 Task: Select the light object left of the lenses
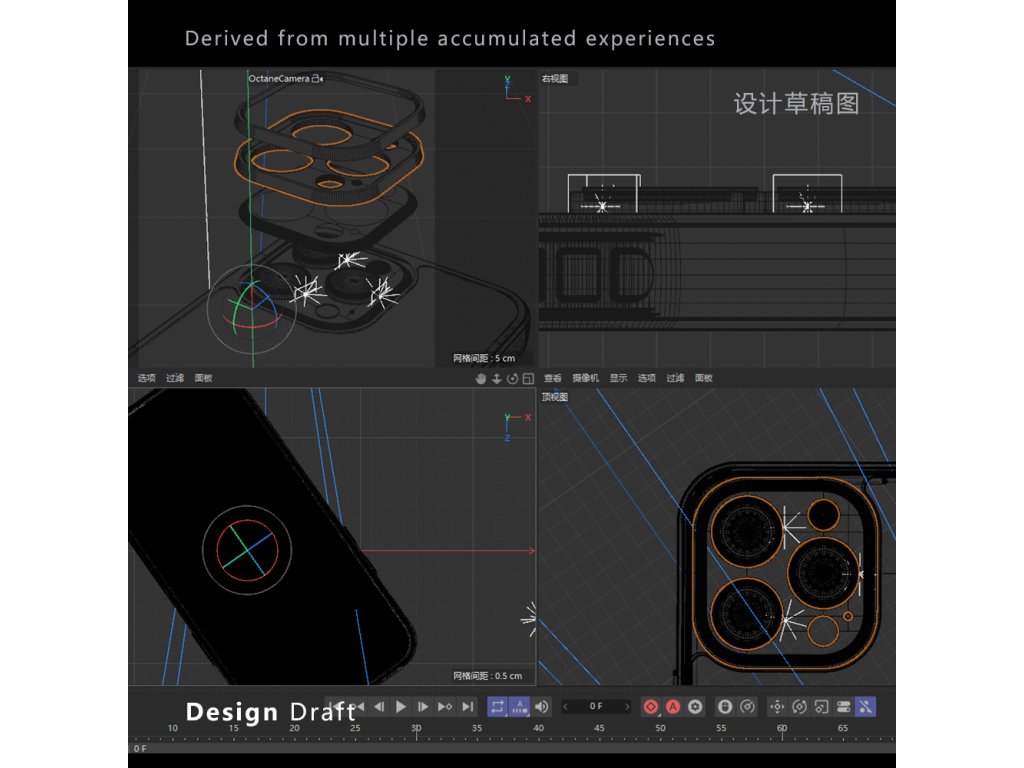(x=306, y=291)
